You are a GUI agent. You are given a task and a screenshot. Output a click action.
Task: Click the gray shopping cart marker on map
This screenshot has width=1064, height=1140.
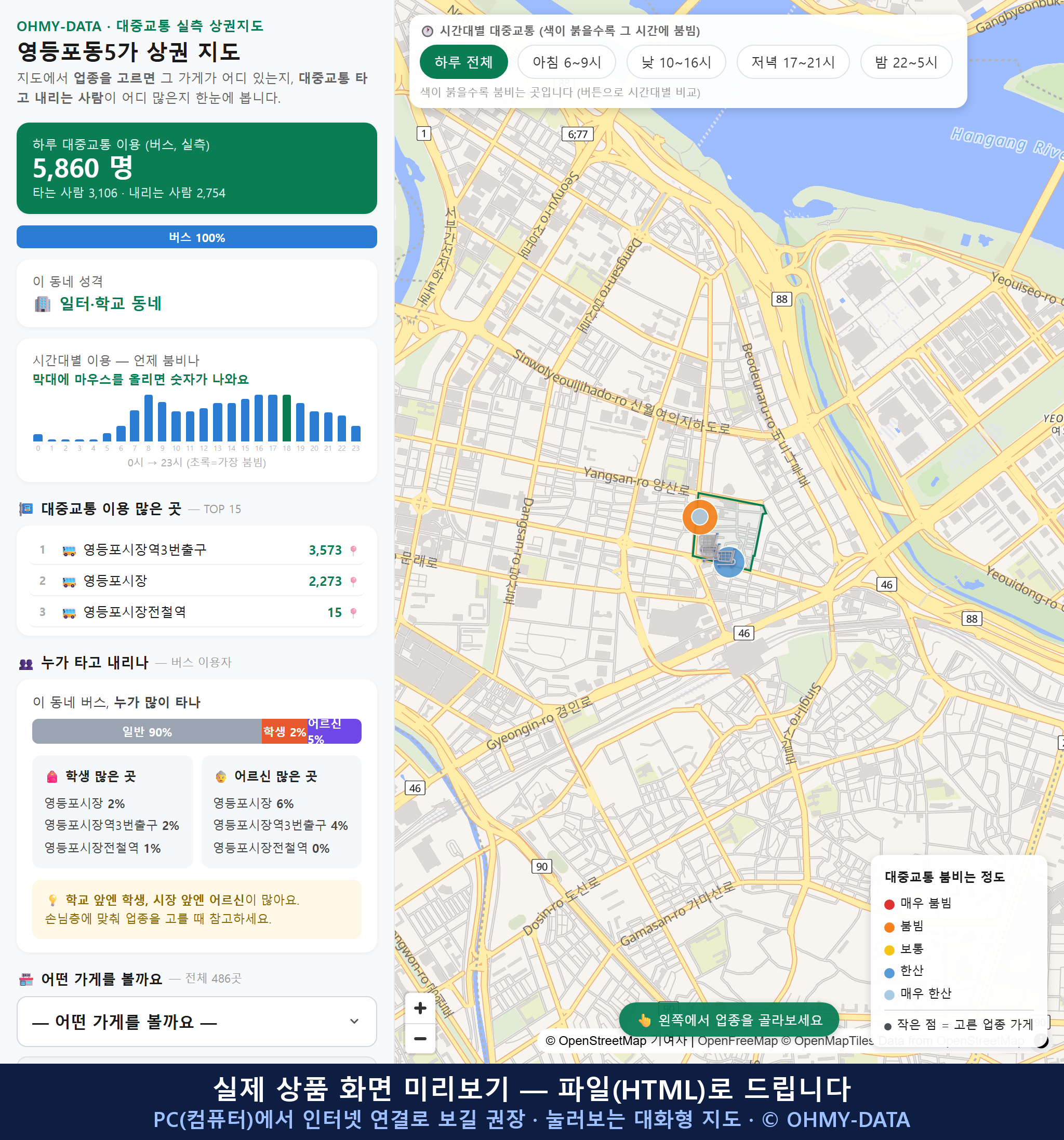point(710,545)
